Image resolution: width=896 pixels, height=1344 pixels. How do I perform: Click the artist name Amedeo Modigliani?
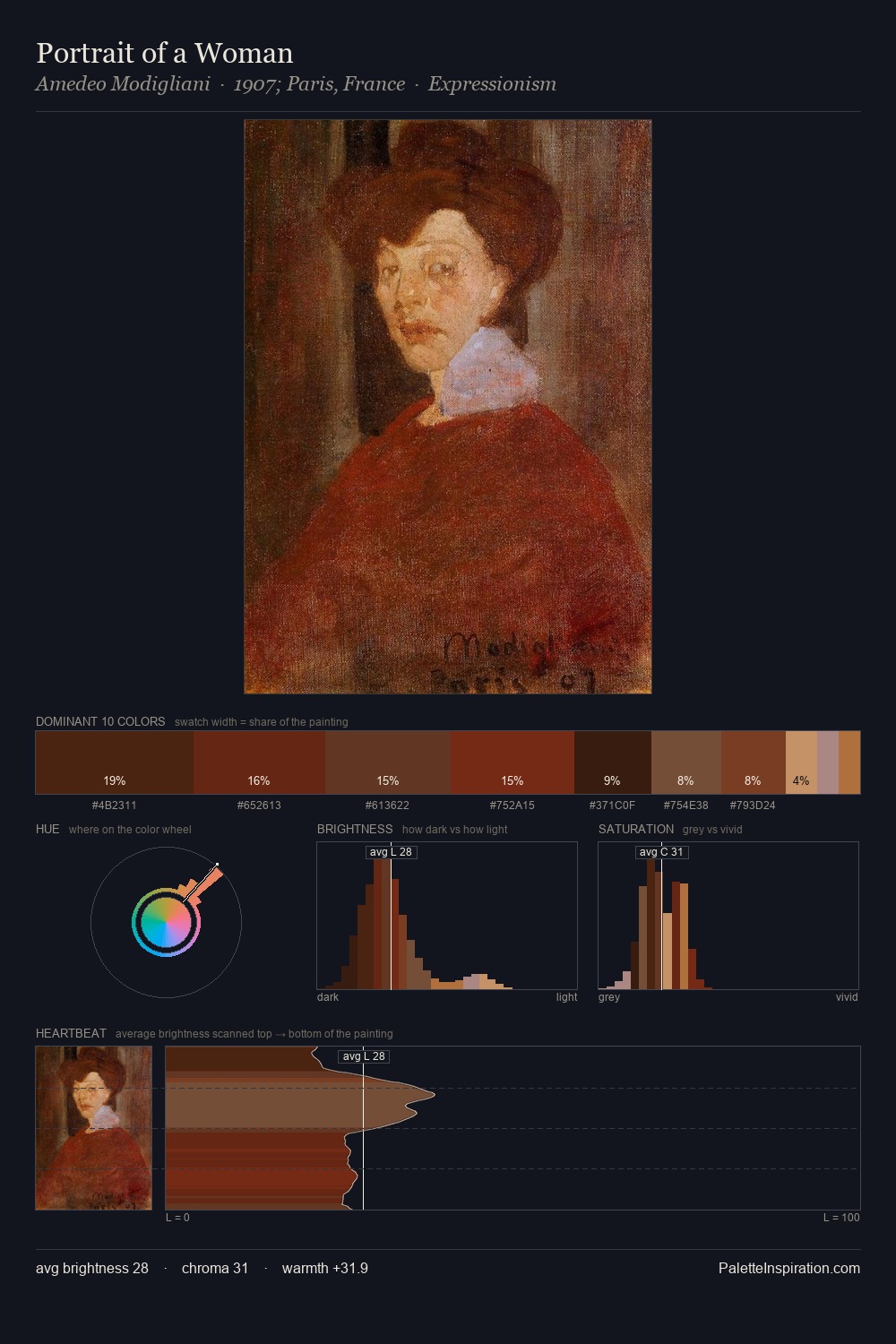(123, 84)
